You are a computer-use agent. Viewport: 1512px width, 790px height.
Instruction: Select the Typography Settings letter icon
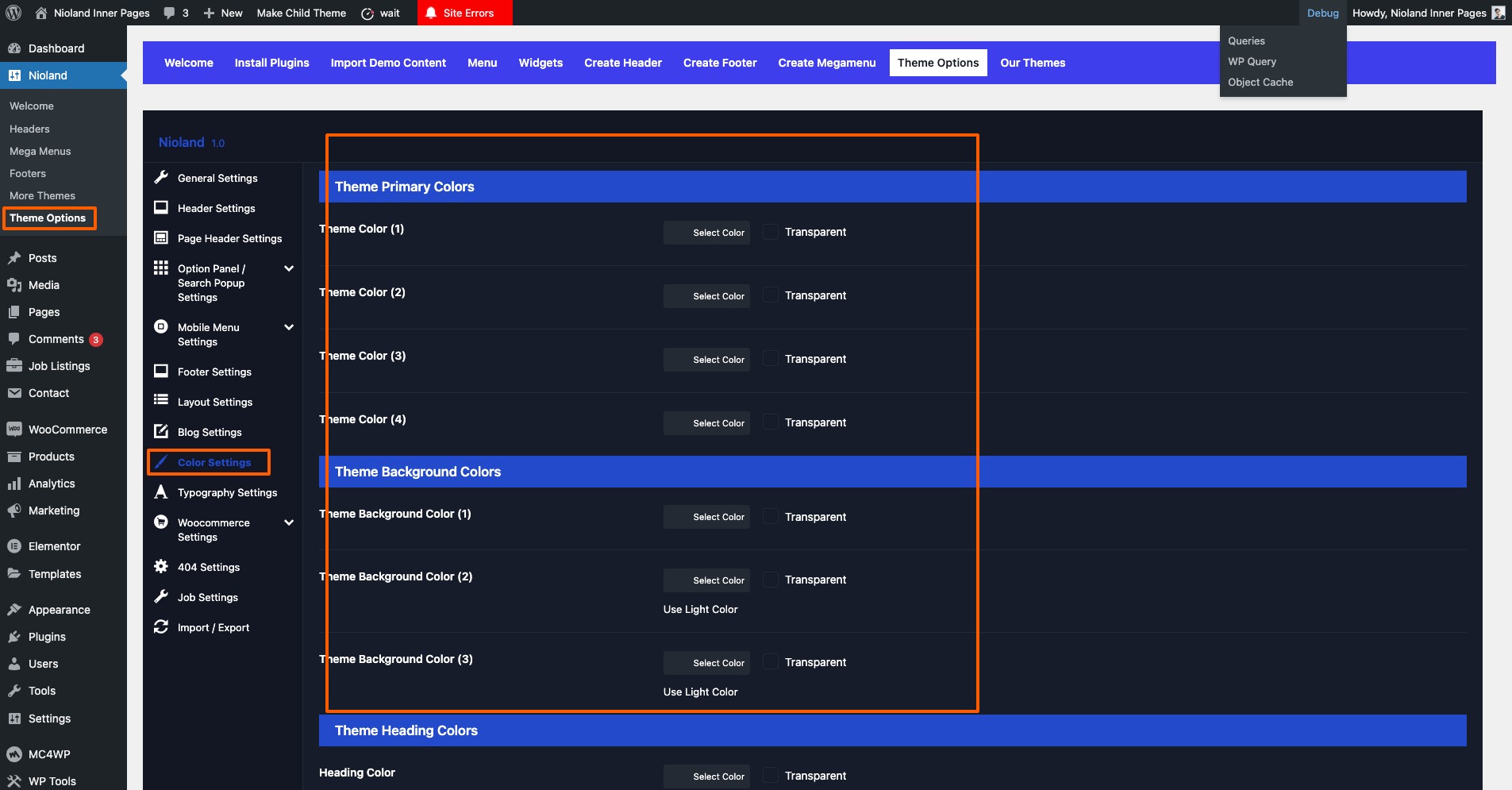pyautogui.click(x=161, y=492)
